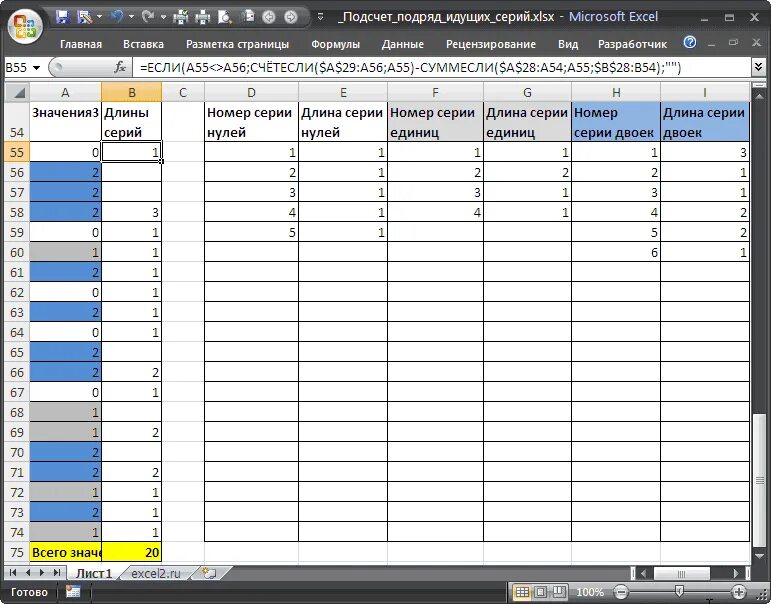This screenshot has height=604, width=771.
Task: Click the yellow cell with value 20
Action: pyautogui.click(x=132, y=552)
